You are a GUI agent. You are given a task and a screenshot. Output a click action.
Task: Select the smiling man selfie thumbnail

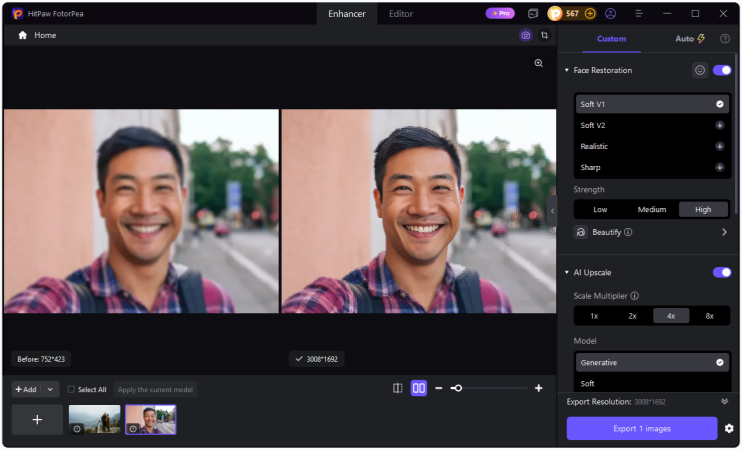point(151,419)
